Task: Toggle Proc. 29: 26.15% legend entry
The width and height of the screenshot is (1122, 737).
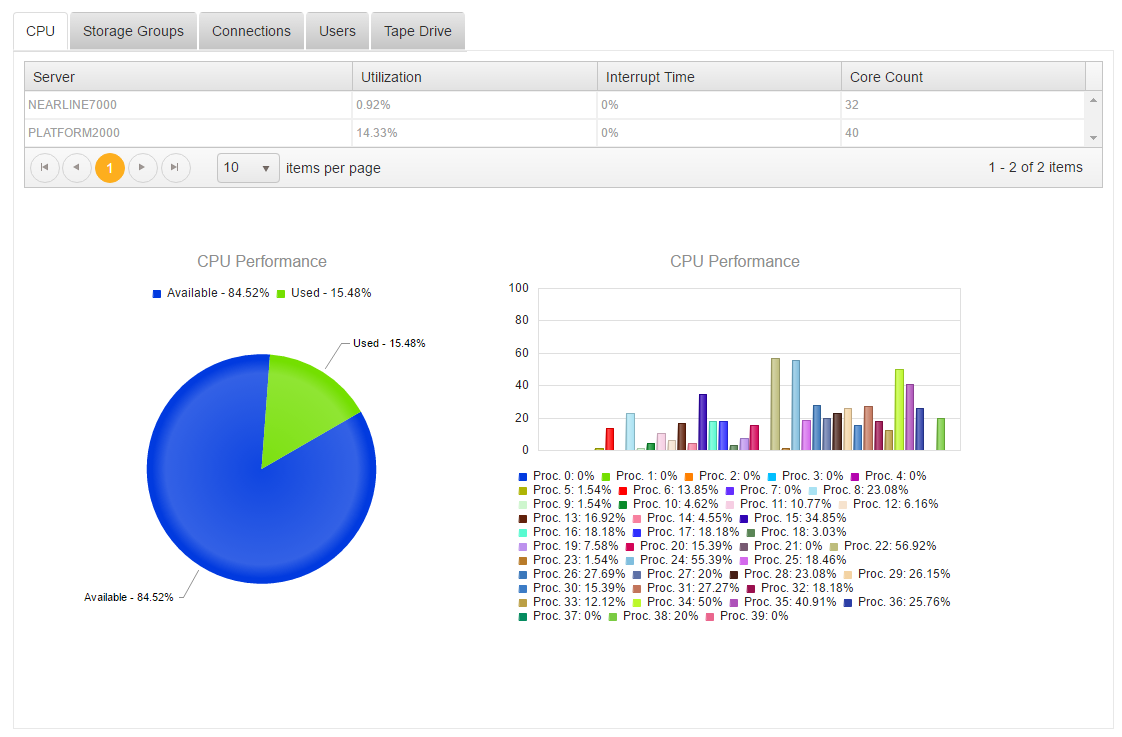Action: click(897, 574)
